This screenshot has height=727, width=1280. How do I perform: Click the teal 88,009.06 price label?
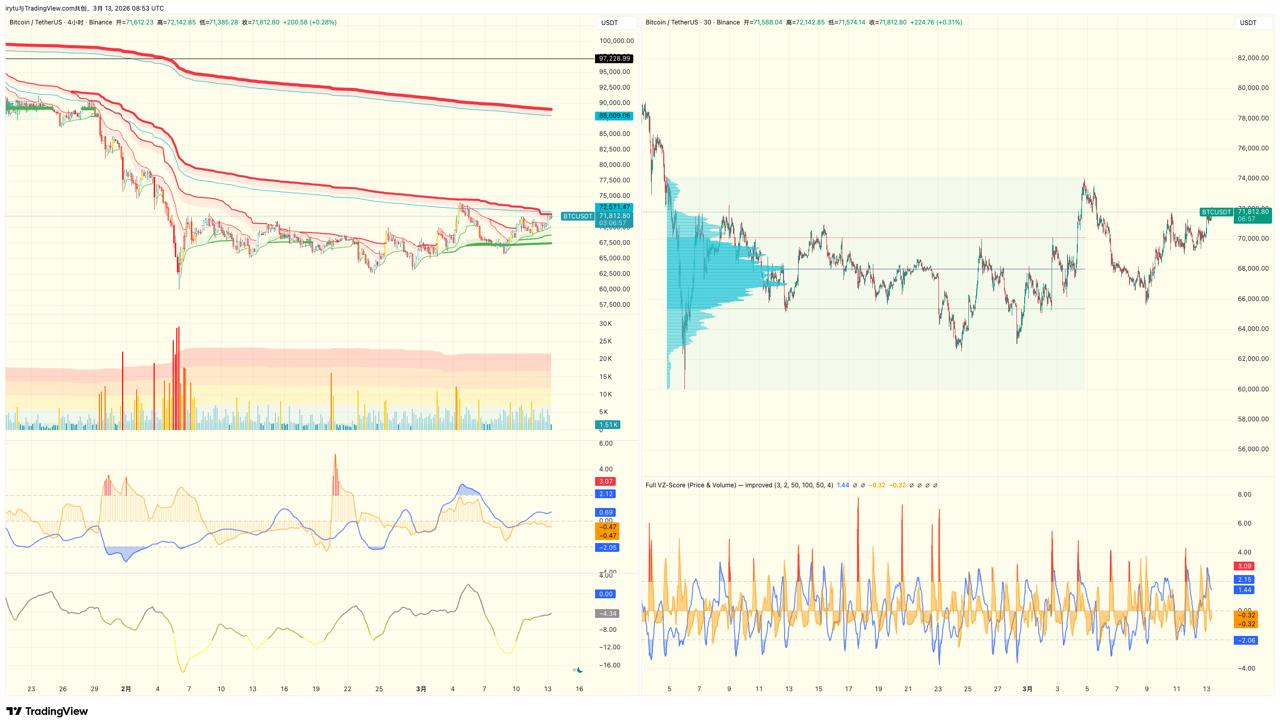point(614,116)
